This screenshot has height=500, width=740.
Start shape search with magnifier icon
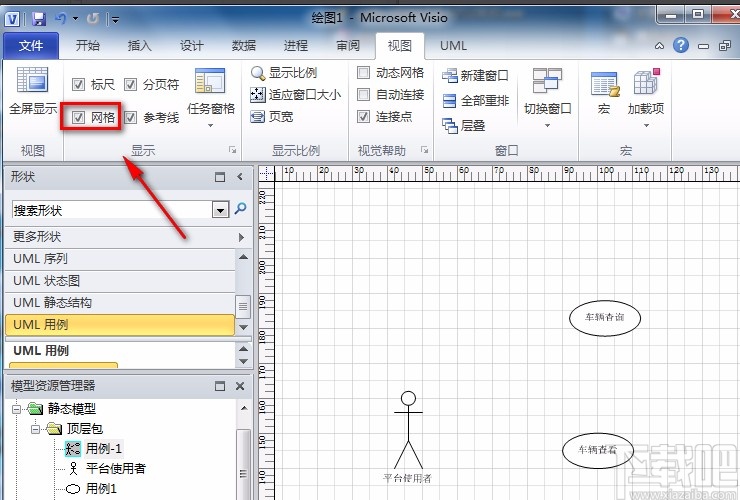click(x=240, y=208)
